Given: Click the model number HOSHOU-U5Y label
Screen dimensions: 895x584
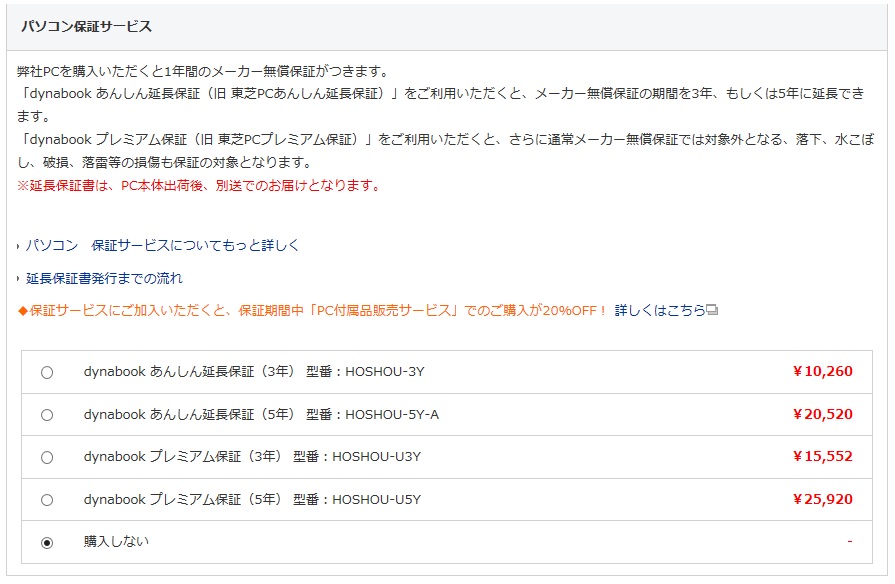Looking at the screenshot, I should pyautogui.click(x=377, y=500).
